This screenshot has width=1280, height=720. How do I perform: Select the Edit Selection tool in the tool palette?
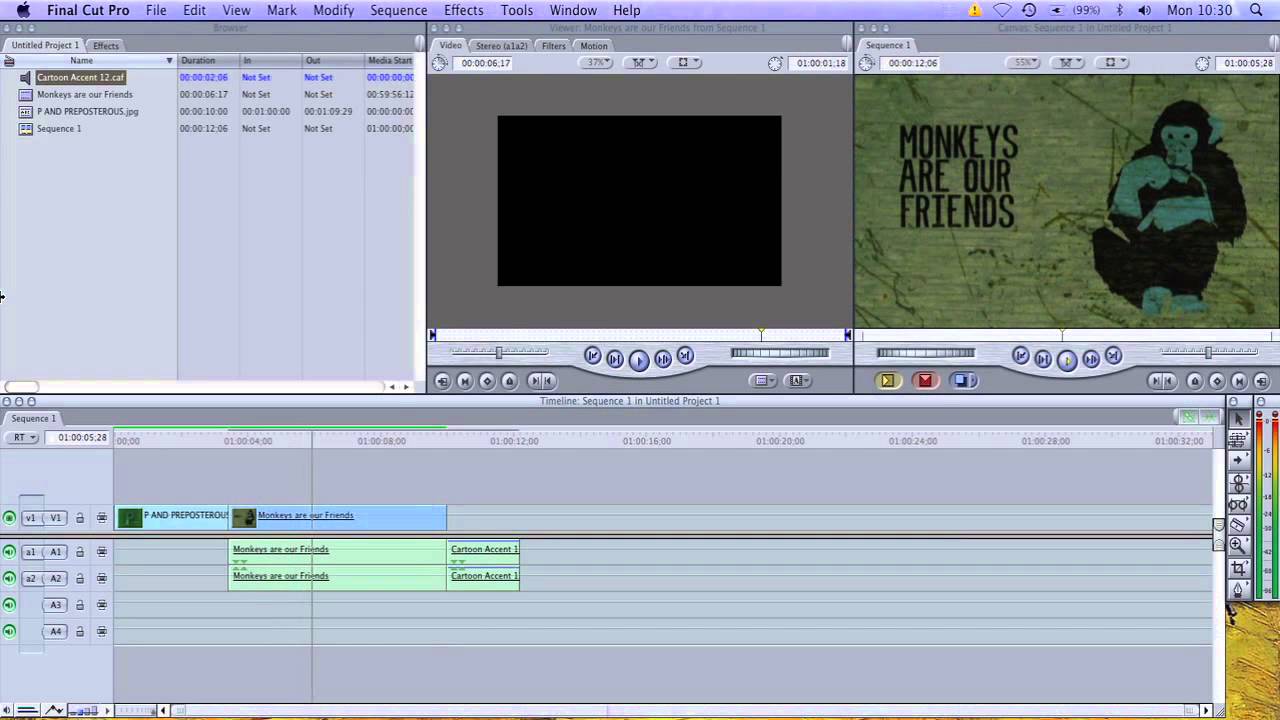(1238, 439)
